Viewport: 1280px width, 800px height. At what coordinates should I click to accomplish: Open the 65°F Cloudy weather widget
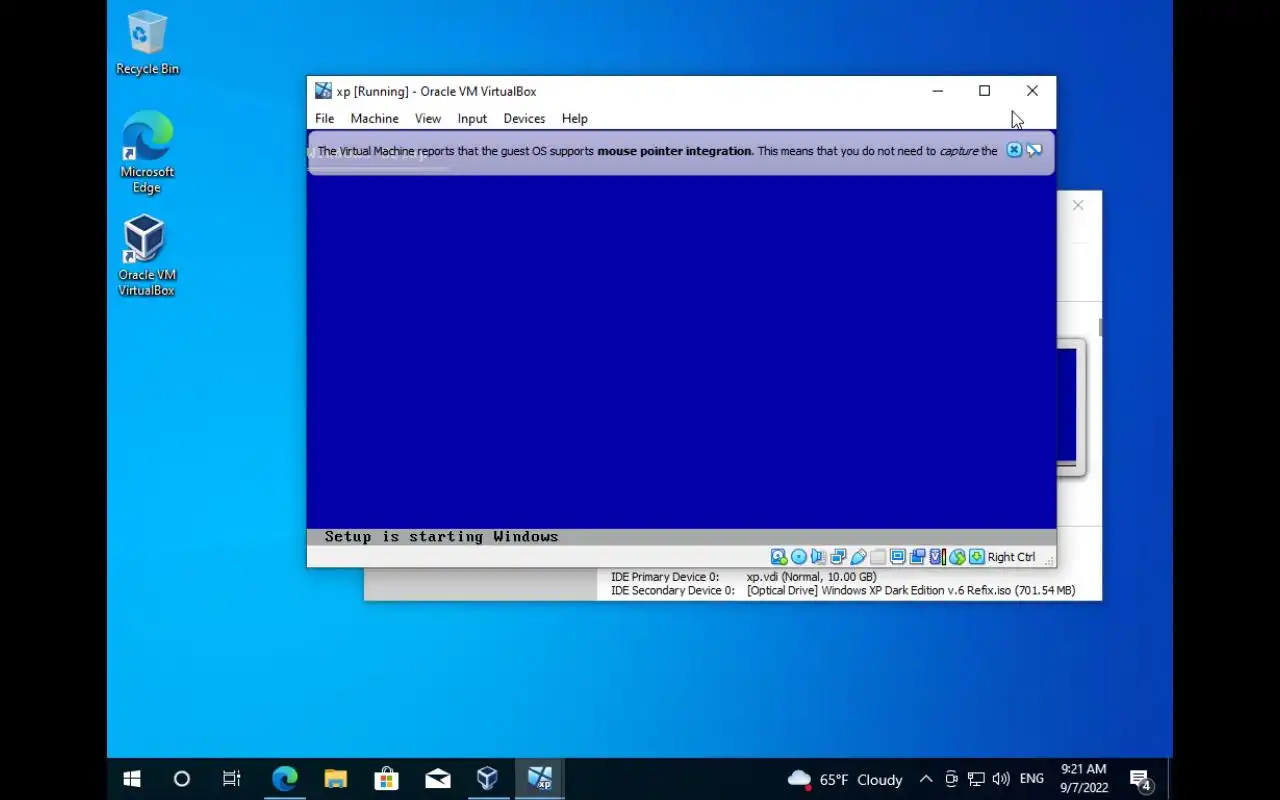pos(845,779)
